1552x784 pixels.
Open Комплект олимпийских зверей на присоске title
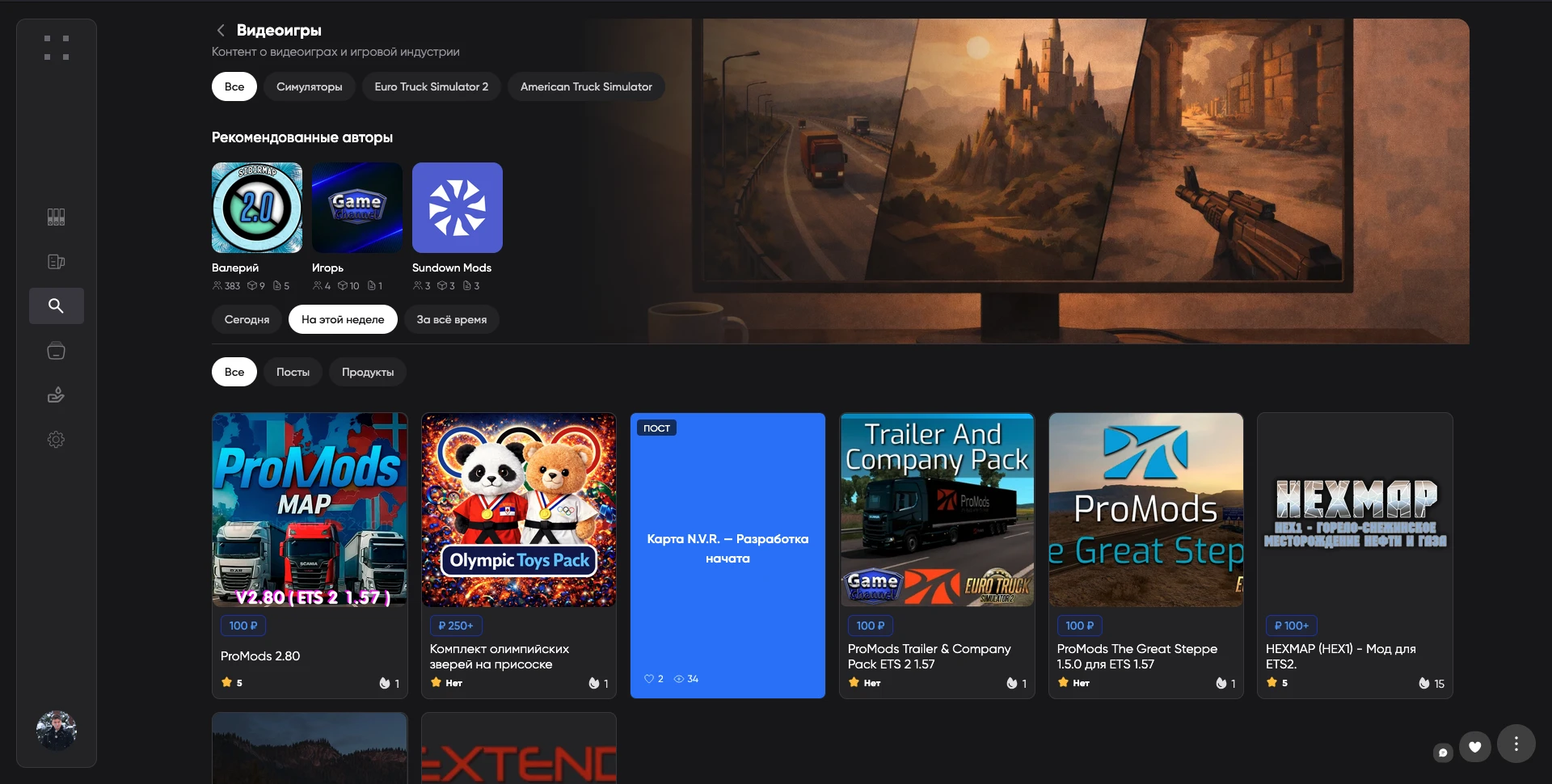coord(500,656)
